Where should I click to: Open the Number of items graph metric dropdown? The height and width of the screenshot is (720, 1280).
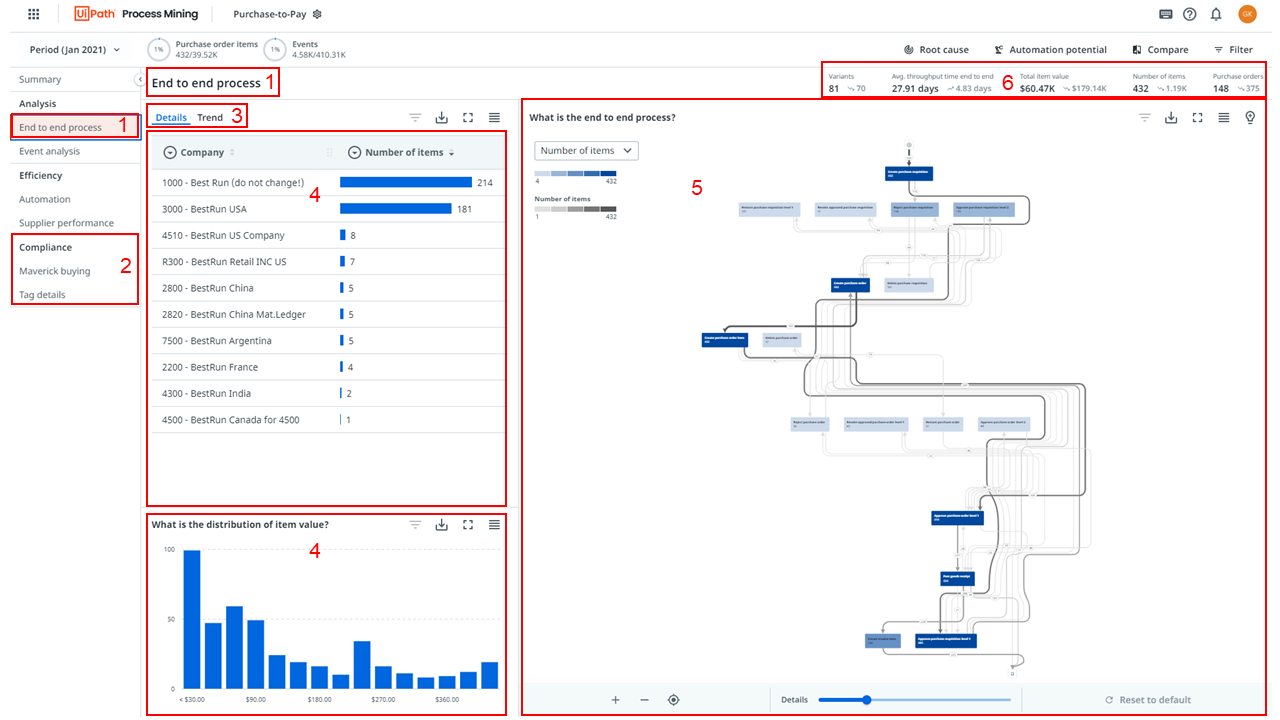tap(586, 150)
